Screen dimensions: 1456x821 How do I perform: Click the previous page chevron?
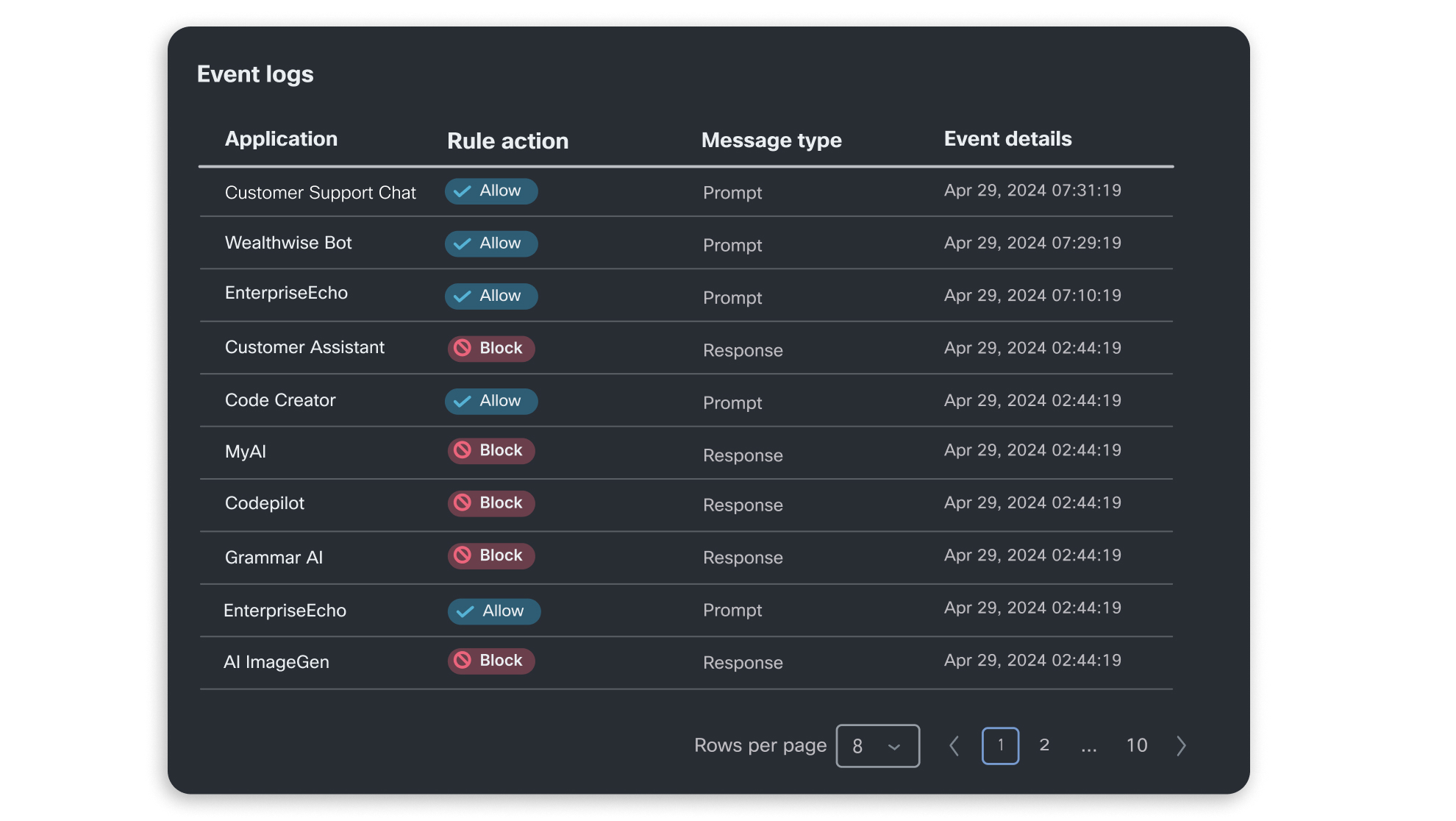pos(954,745)
